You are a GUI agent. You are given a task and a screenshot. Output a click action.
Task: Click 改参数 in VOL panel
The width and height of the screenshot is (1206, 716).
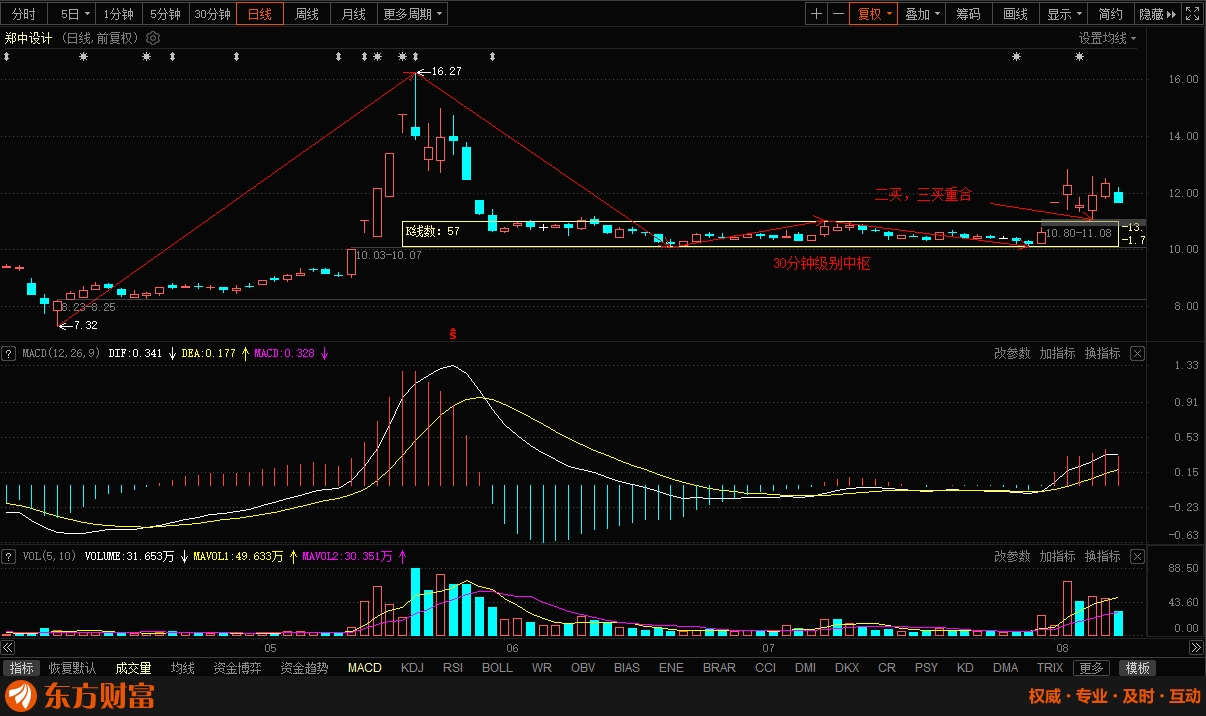point(1012,556)
